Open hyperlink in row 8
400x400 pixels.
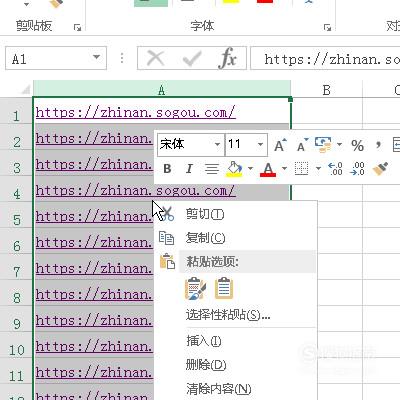pyautogui.click(x=94, y=295)
